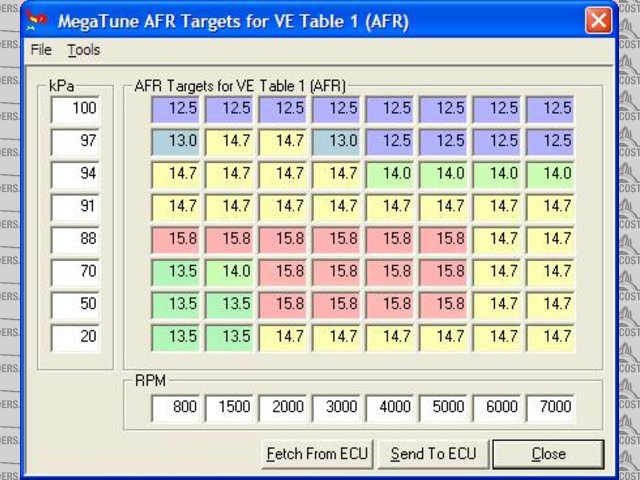Image resolution: width=640 pixels, height=480 pixels.
Task: Select AFR cell 14.7 at 97 kPa, 2000 RPM
Action: (x=282, y=142)
